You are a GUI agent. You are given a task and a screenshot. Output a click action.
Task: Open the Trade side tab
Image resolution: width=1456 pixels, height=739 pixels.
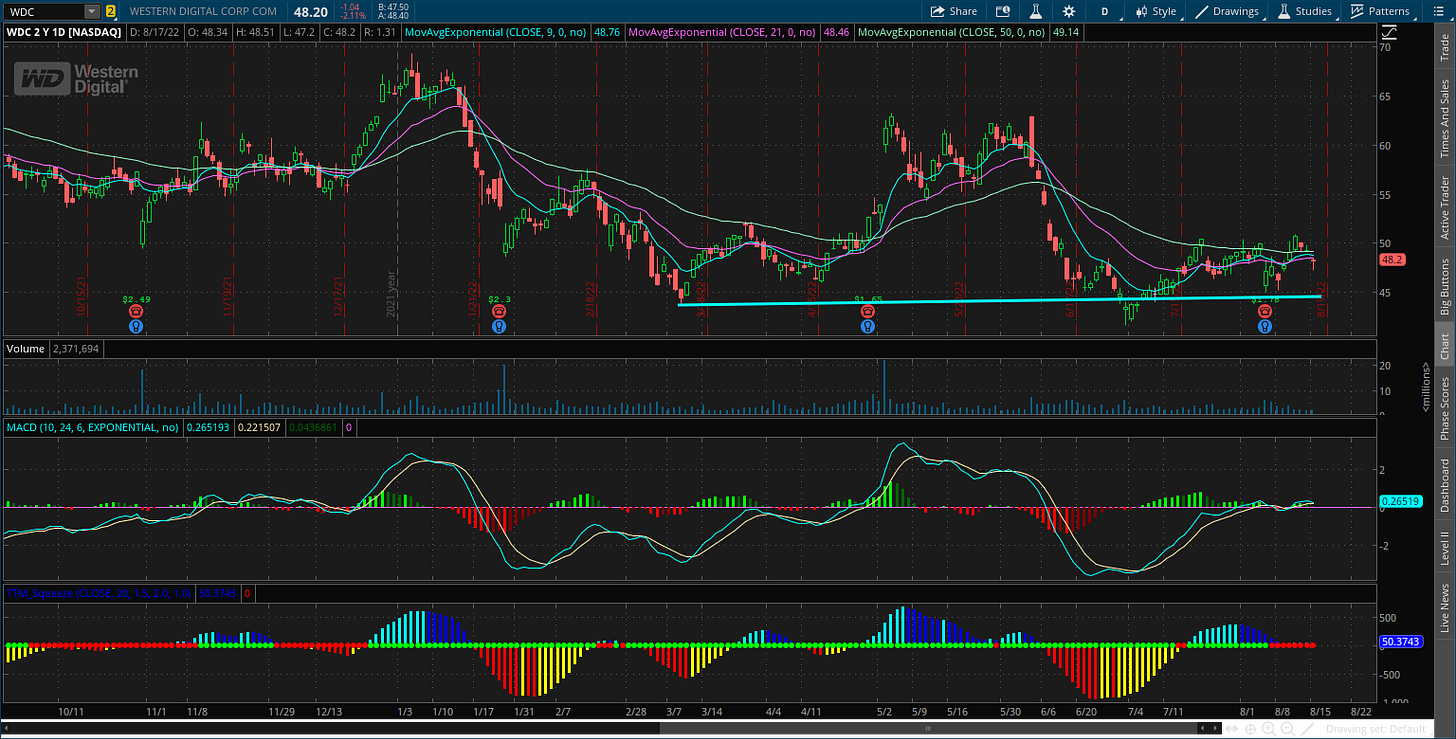pos(1444,49)
